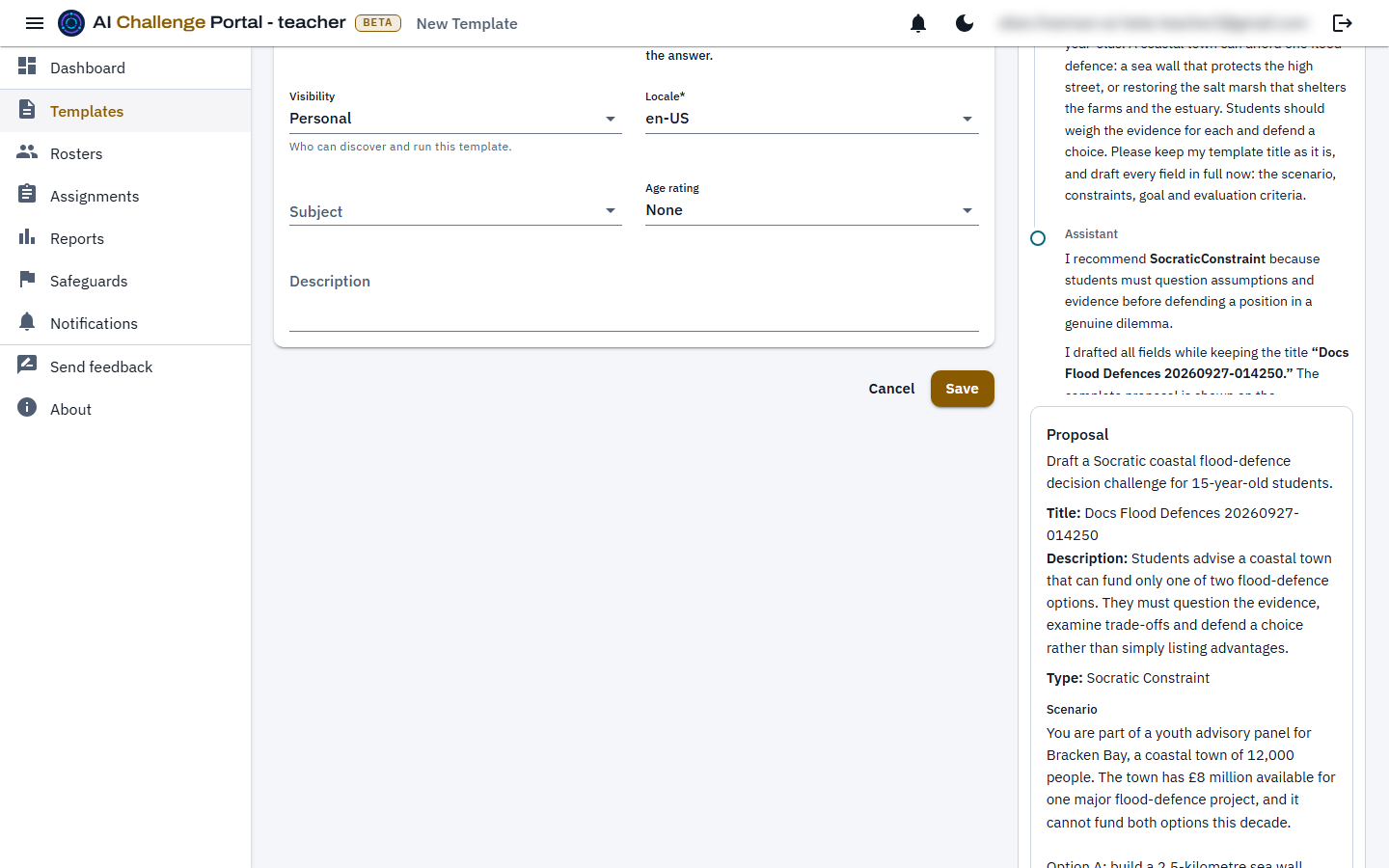The height and width of the screenshot is (868, 1389).
Task: Open Templates section
Action: click(125, 111)
